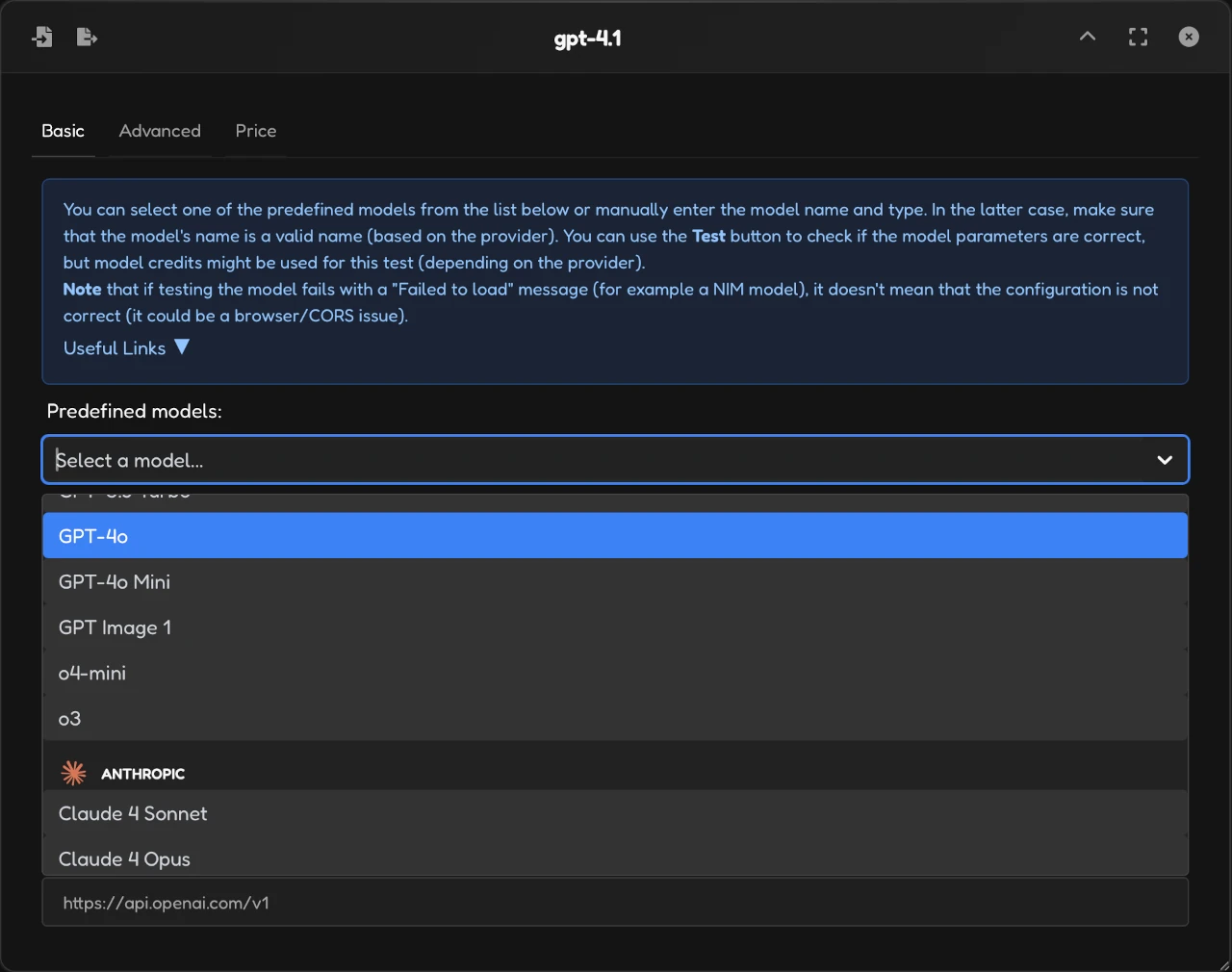1232x972 pixels.
Task: Click the Anthropic logo in the model list
Action: coord(73,773)
